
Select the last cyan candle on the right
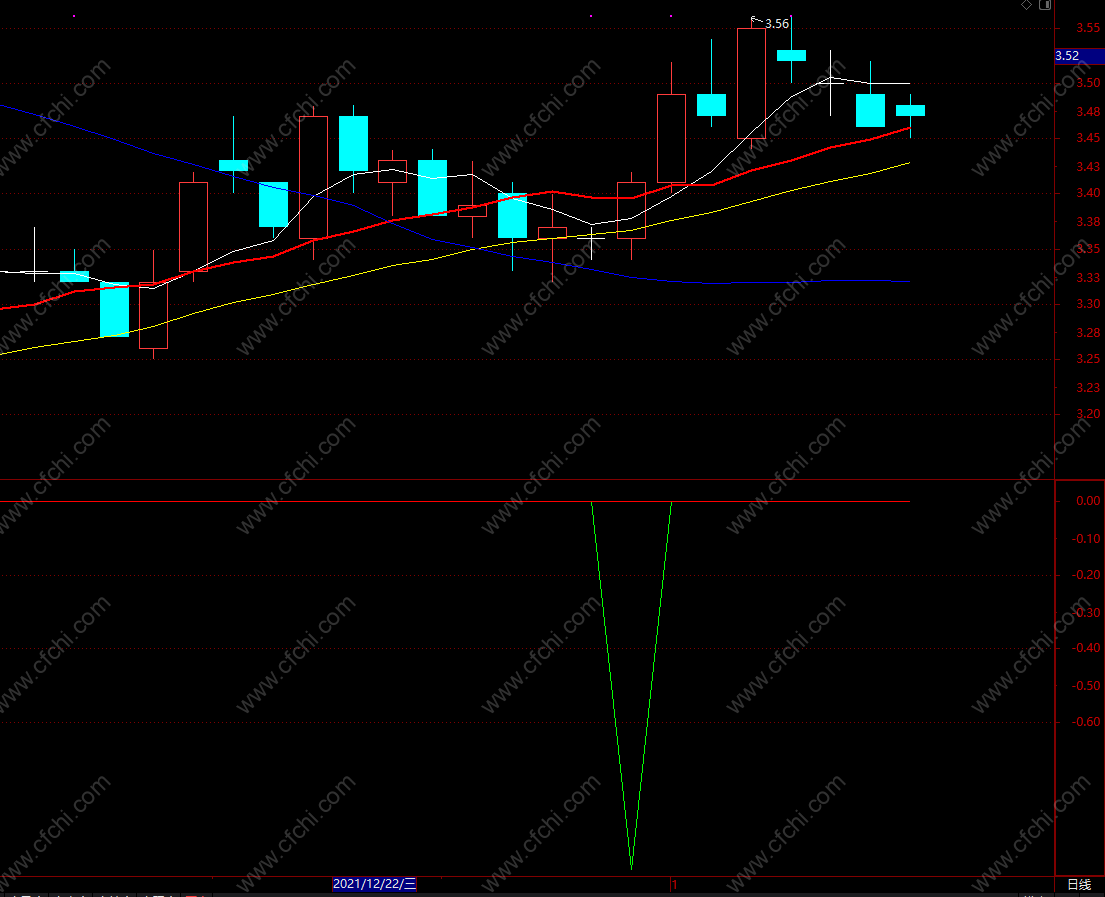click(910, 111)
